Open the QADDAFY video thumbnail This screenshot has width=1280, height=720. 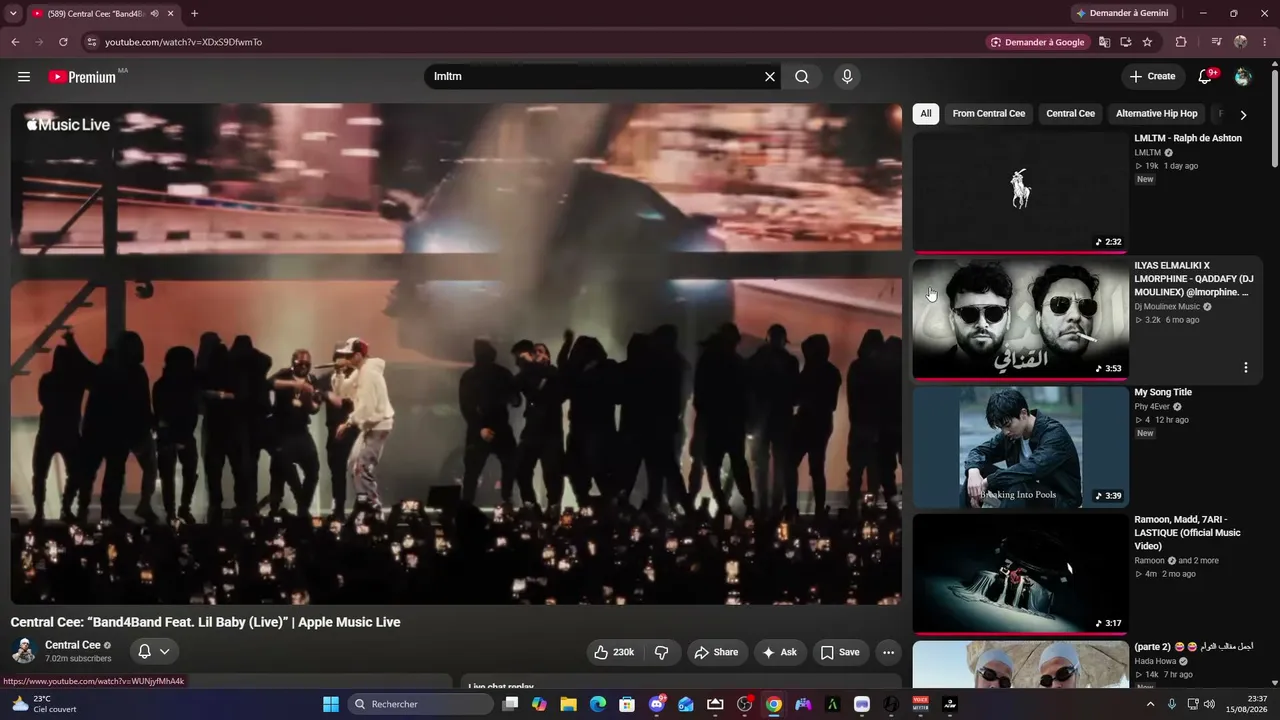point(1020,319)
